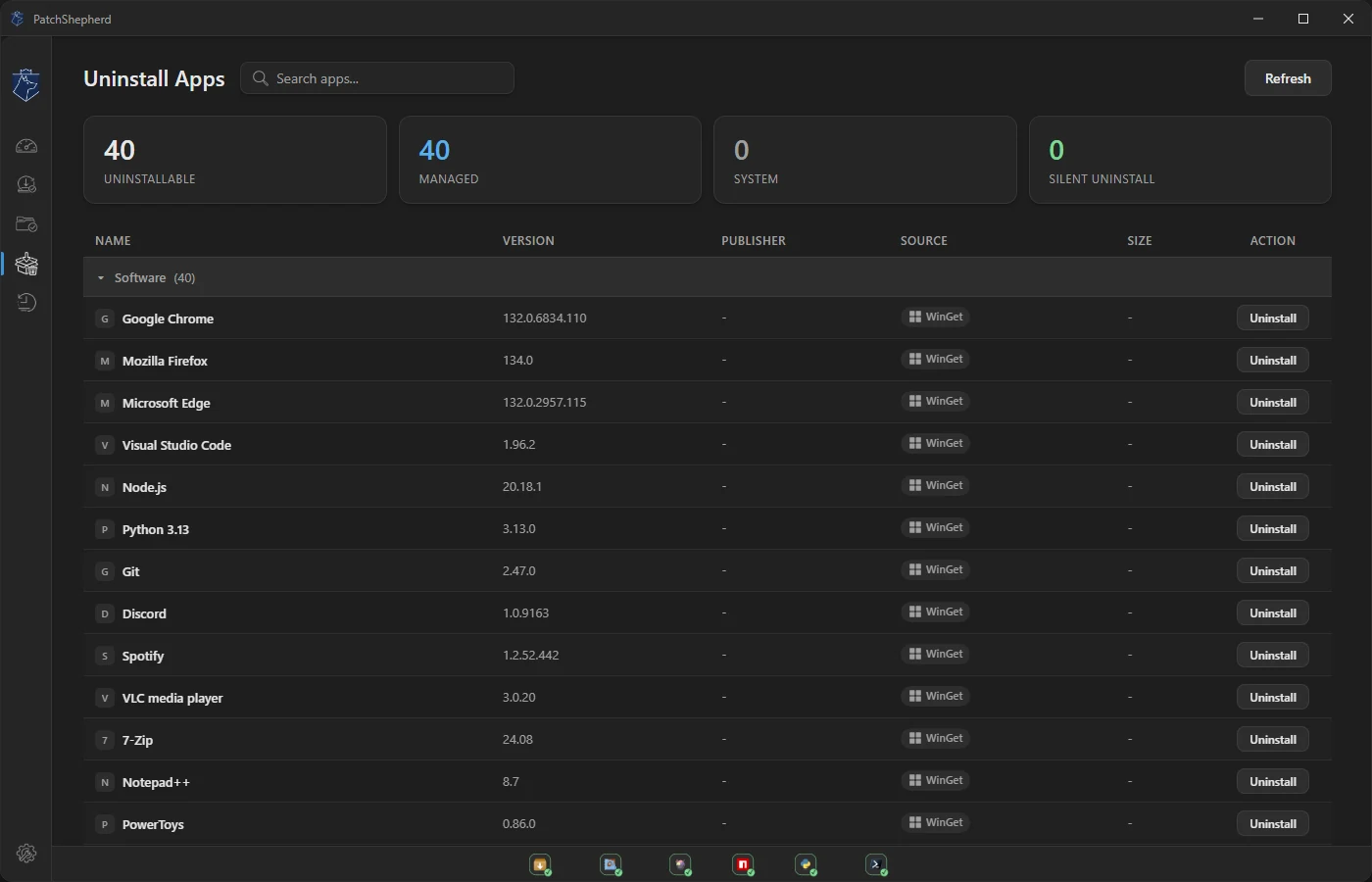Viewport: 1372px width, 882px height.
Task: Uninstall Mozilla Firefox
Action: click(1272, 361)
